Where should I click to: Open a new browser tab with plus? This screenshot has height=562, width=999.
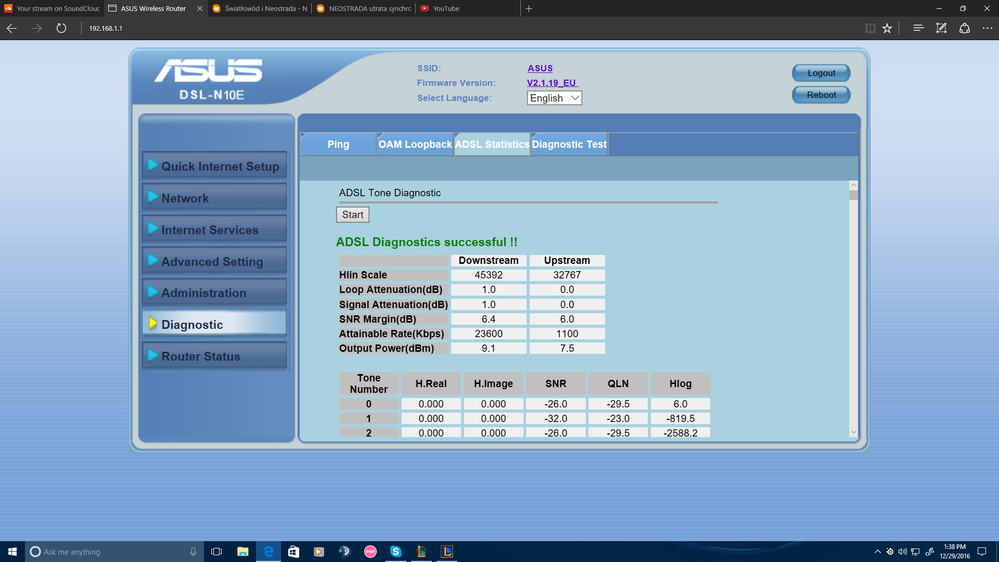click(x=529, y=8)
